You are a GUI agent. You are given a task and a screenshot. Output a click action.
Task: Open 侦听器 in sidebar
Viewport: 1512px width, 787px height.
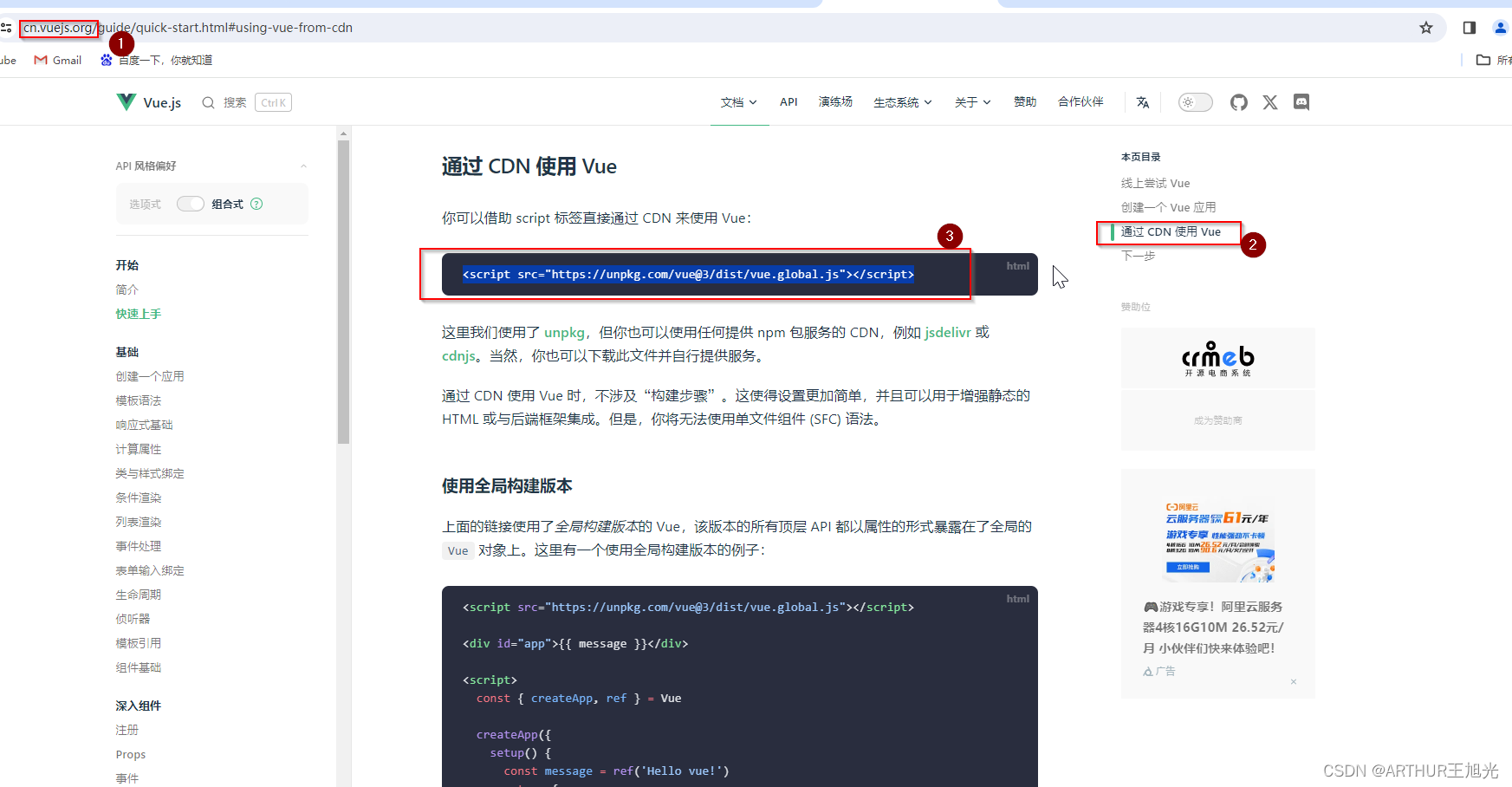tap(133, 619)
